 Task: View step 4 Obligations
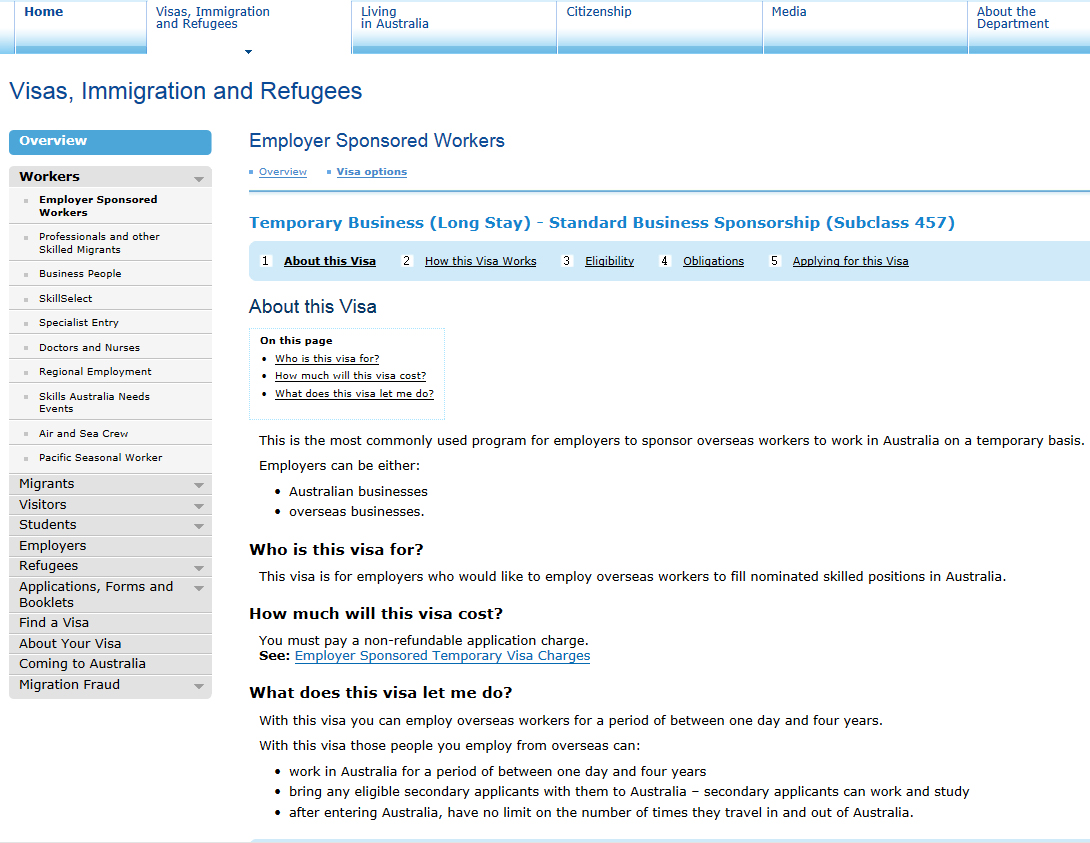click(713, 261)
